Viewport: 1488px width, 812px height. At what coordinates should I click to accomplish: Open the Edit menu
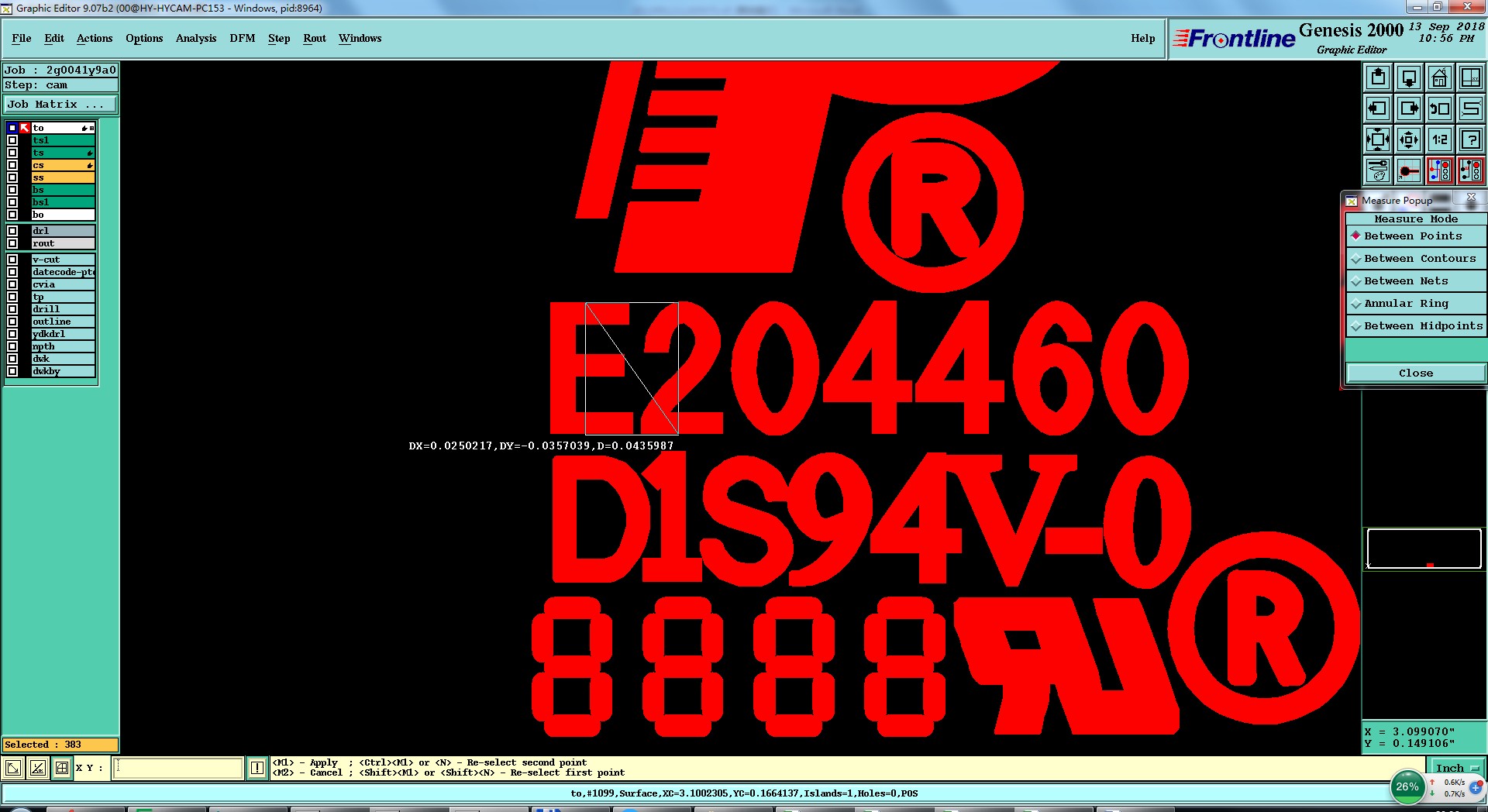54,38
